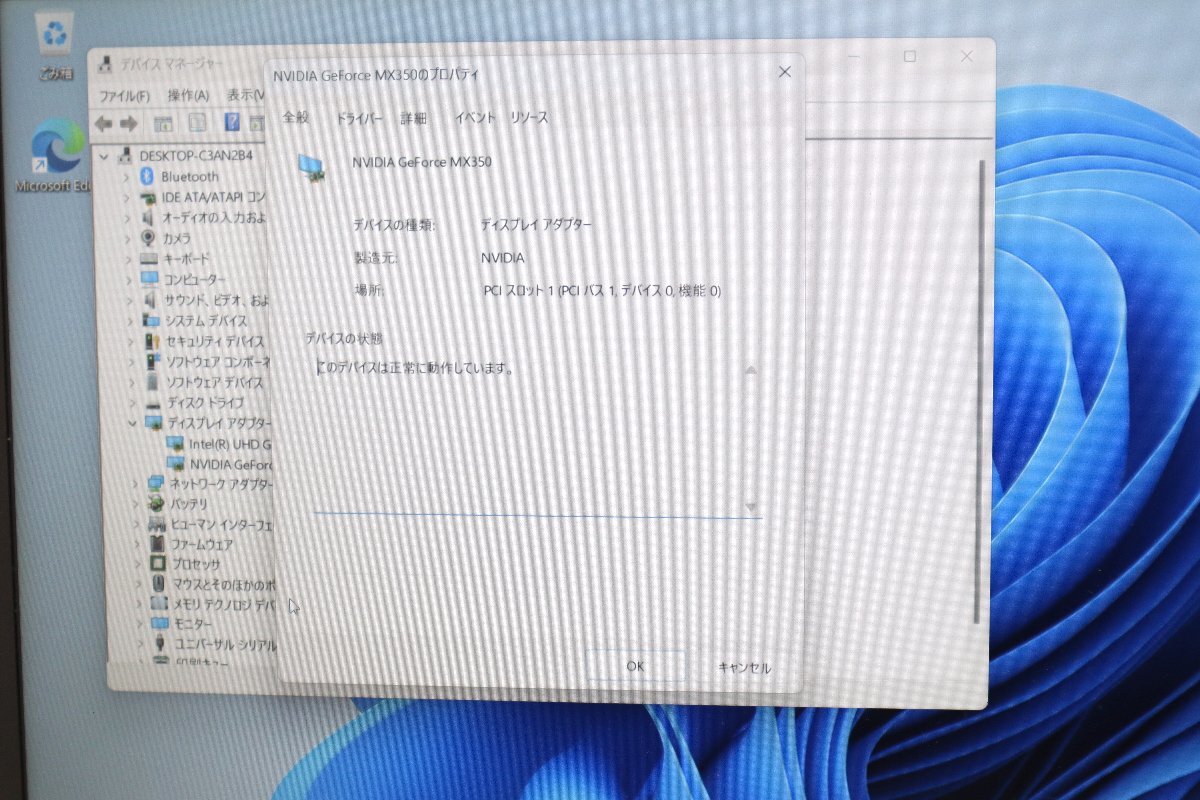Click the セキュリティ デバイス key icon
This screenshot has width=1200, height=800.
150,341
